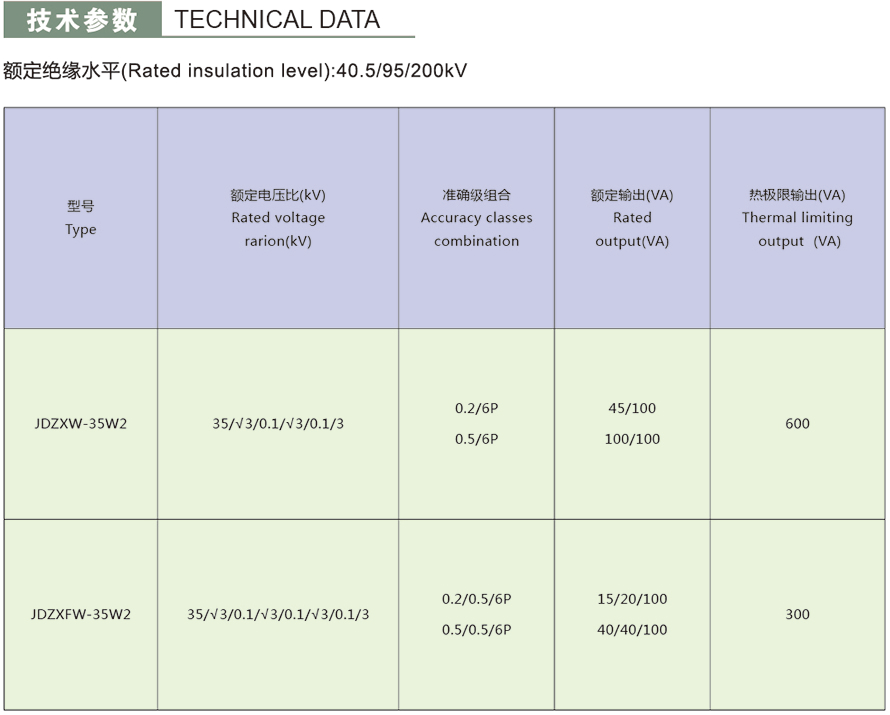This screenshot has width=890, height=715.
Task: Select the JDZXW-35W2 type cell
Action: tap(81, 424)
